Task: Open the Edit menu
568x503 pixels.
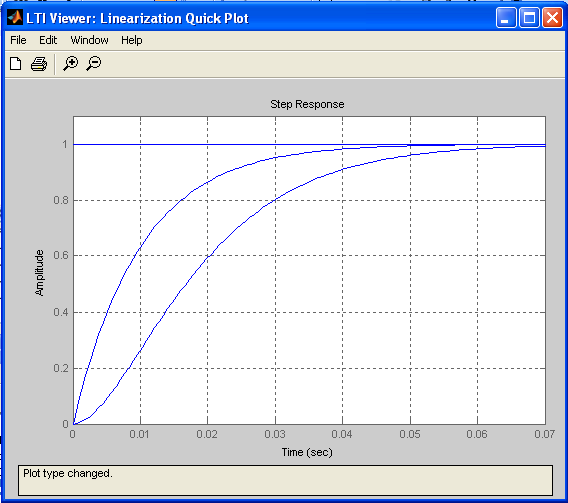Action: click(x=48, y=40)
